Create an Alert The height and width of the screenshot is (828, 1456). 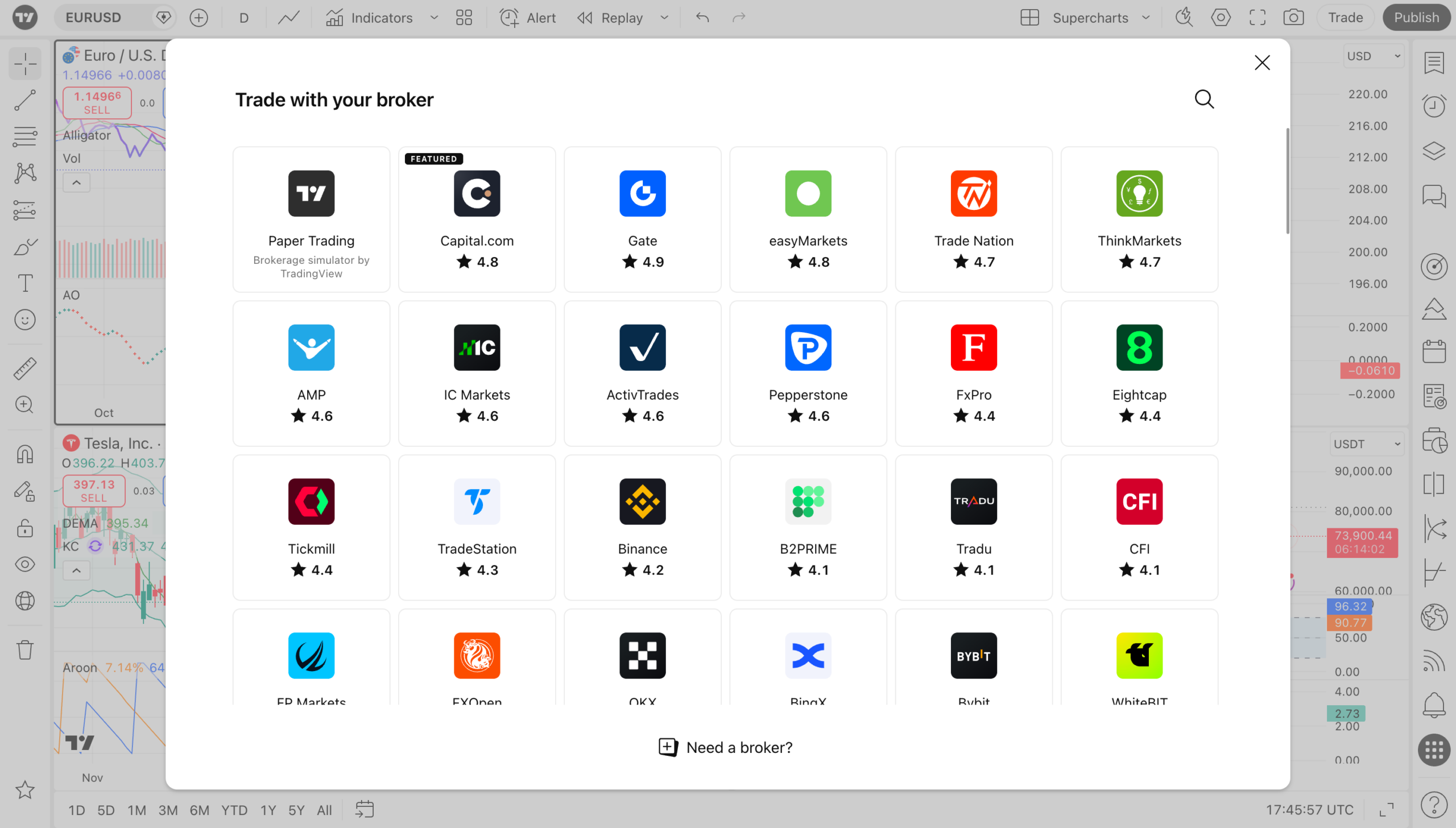(527, 18)
